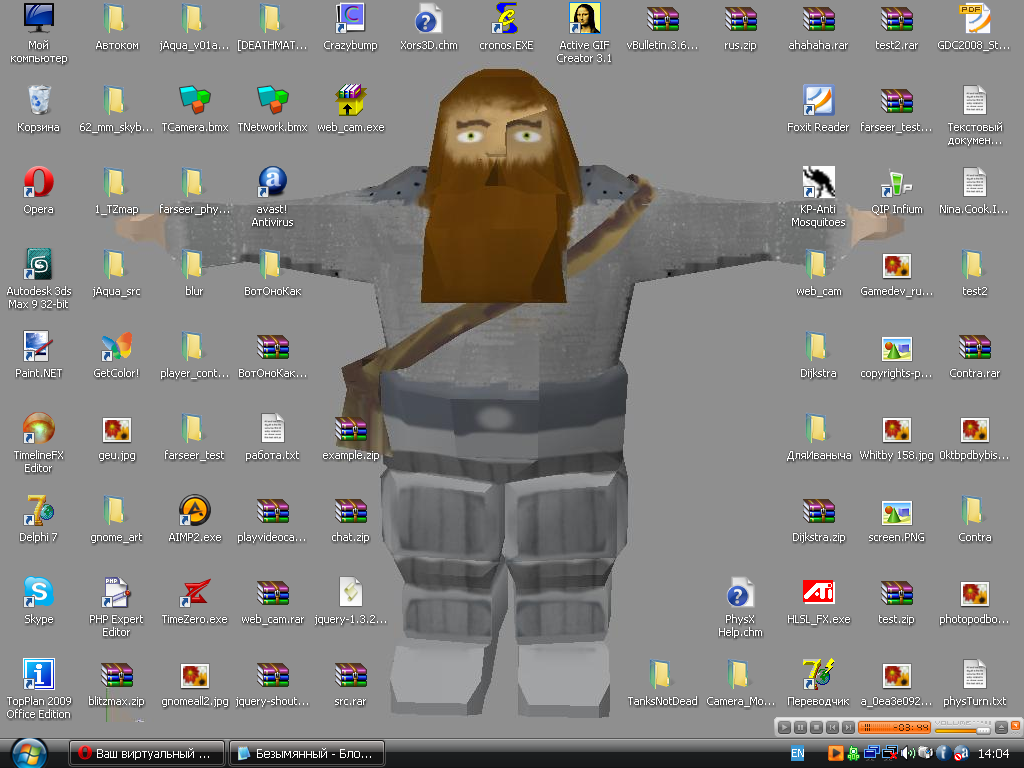
Task: Click the eject button in mini player
Action: (1001, 727)
